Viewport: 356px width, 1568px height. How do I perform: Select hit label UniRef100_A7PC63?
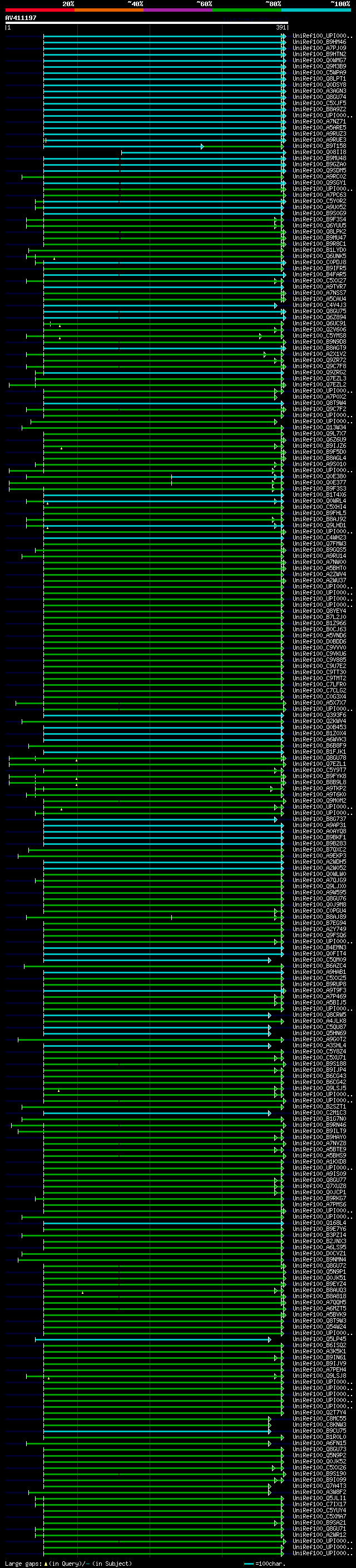click(319, 195)
